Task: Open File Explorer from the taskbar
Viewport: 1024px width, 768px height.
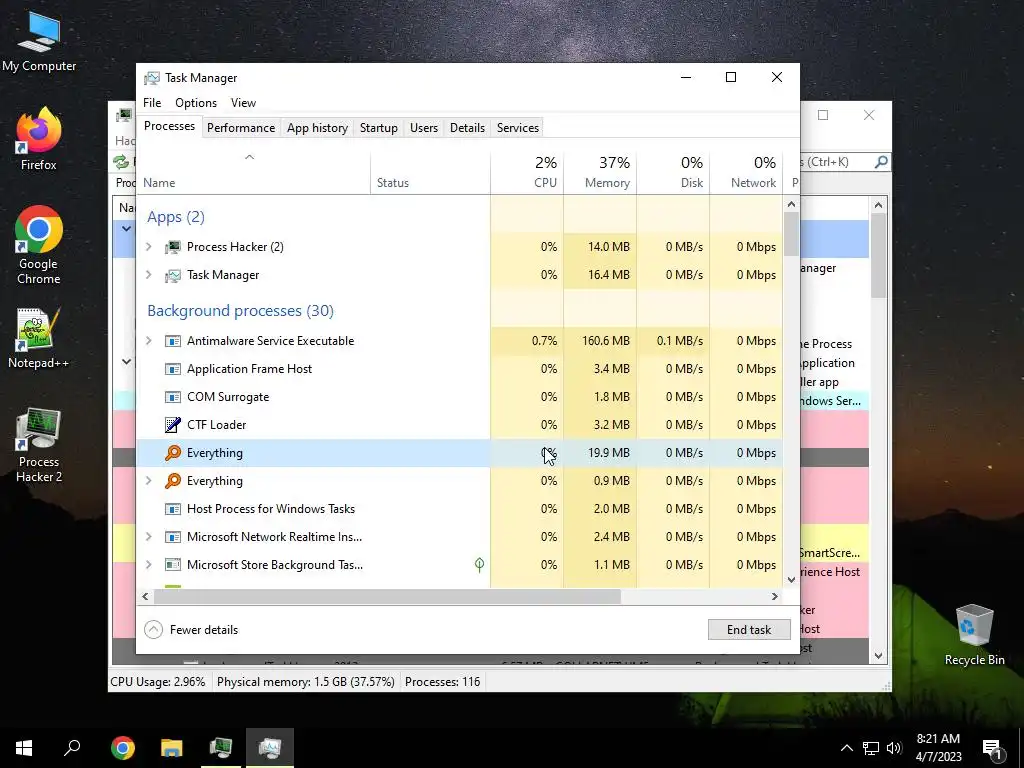Action: (172, 748)
